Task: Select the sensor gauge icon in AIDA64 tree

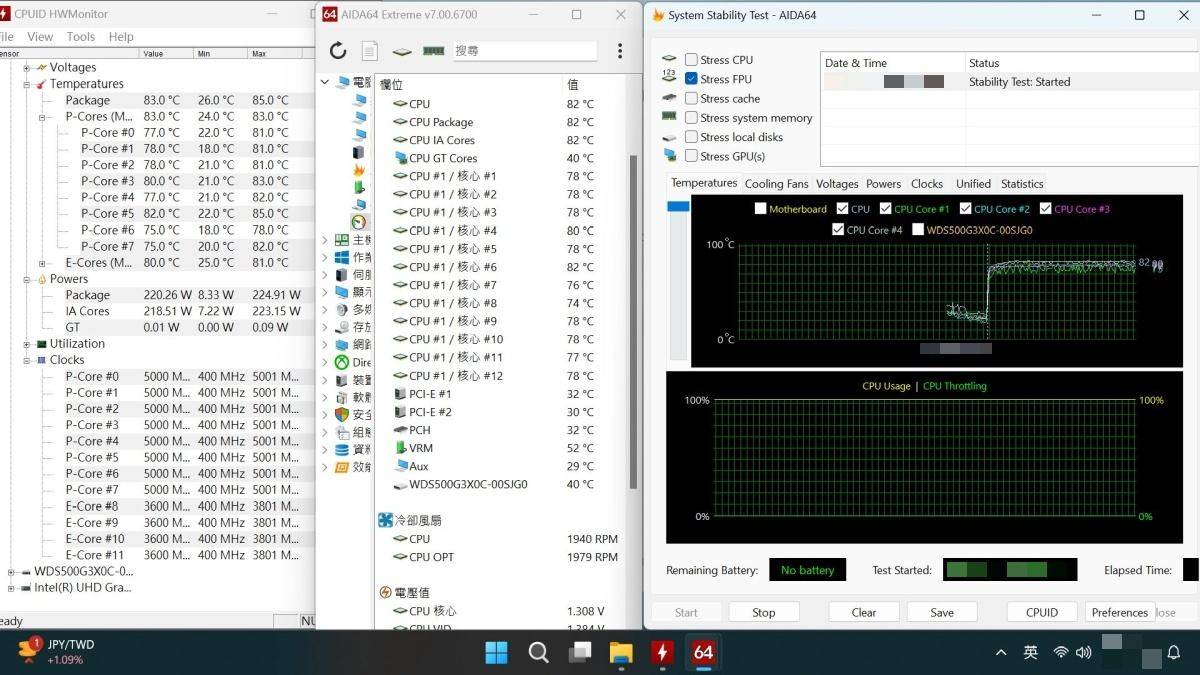Action: (x=359, y=222)
